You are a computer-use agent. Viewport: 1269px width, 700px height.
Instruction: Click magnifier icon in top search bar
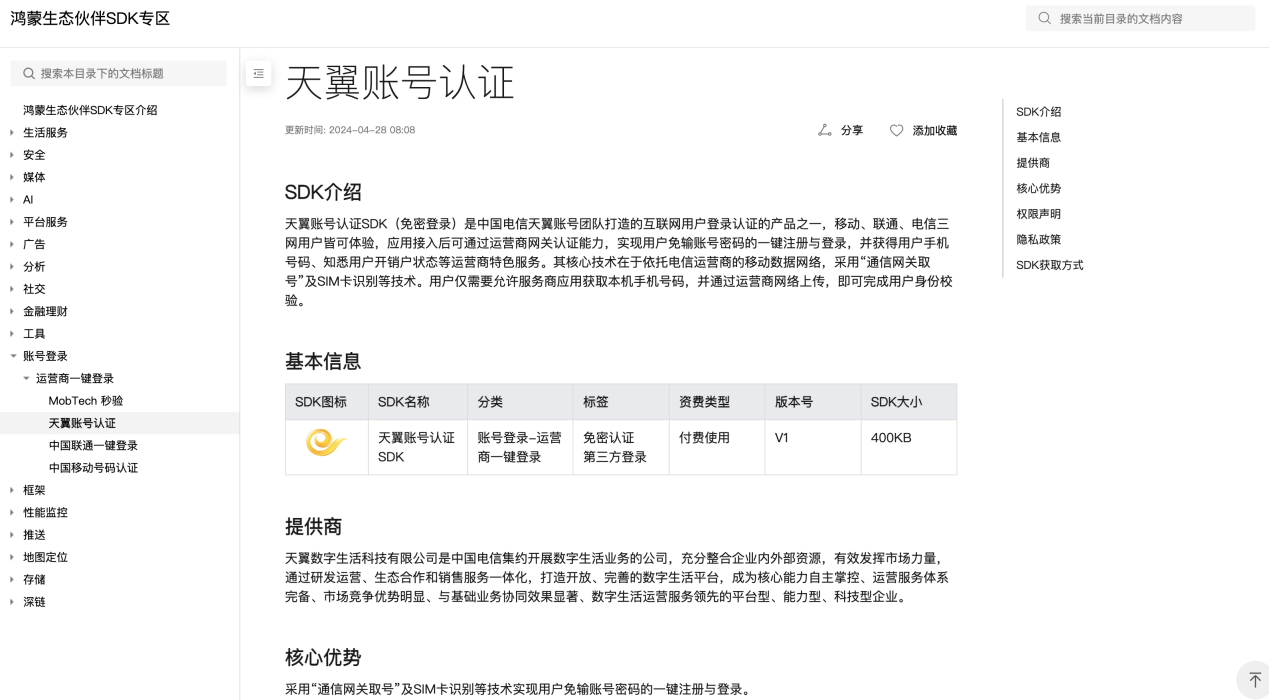(1045, 18)
